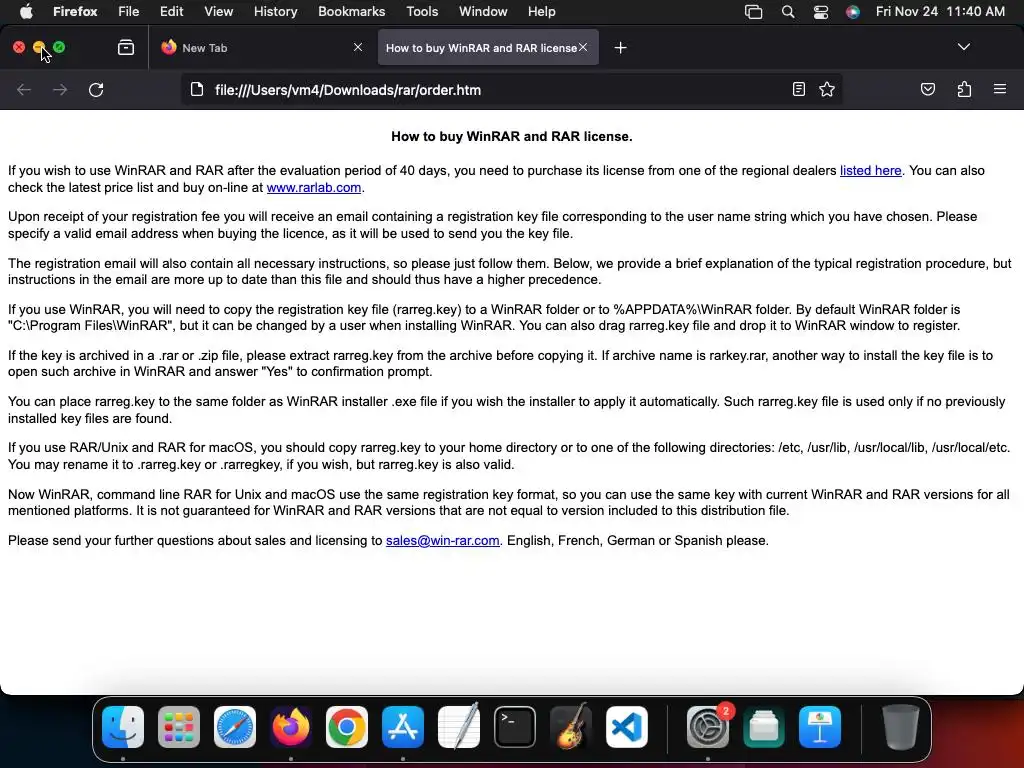Toggle reader view in address bar
The height and width of the screenshot is (768, 1024).
click(x=798, y=89)
